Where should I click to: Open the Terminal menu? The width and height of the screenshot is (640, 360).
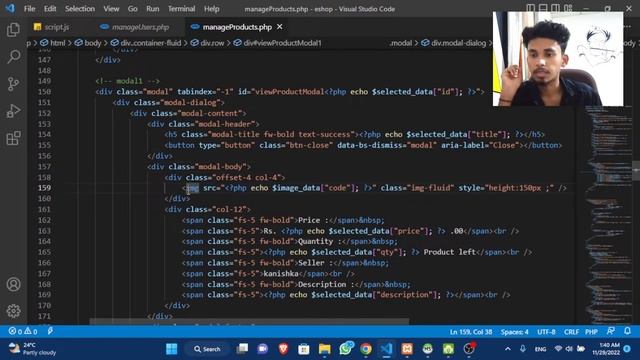(181, 9)
